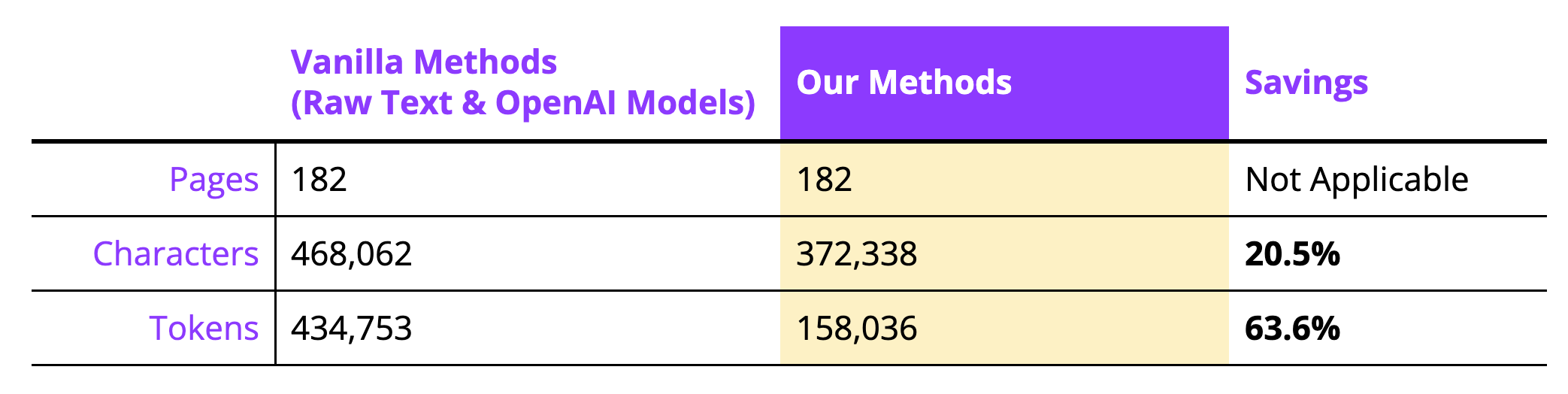
Task: Select the 'Not Applicable' savings cell
Action: click(1356, 180)
